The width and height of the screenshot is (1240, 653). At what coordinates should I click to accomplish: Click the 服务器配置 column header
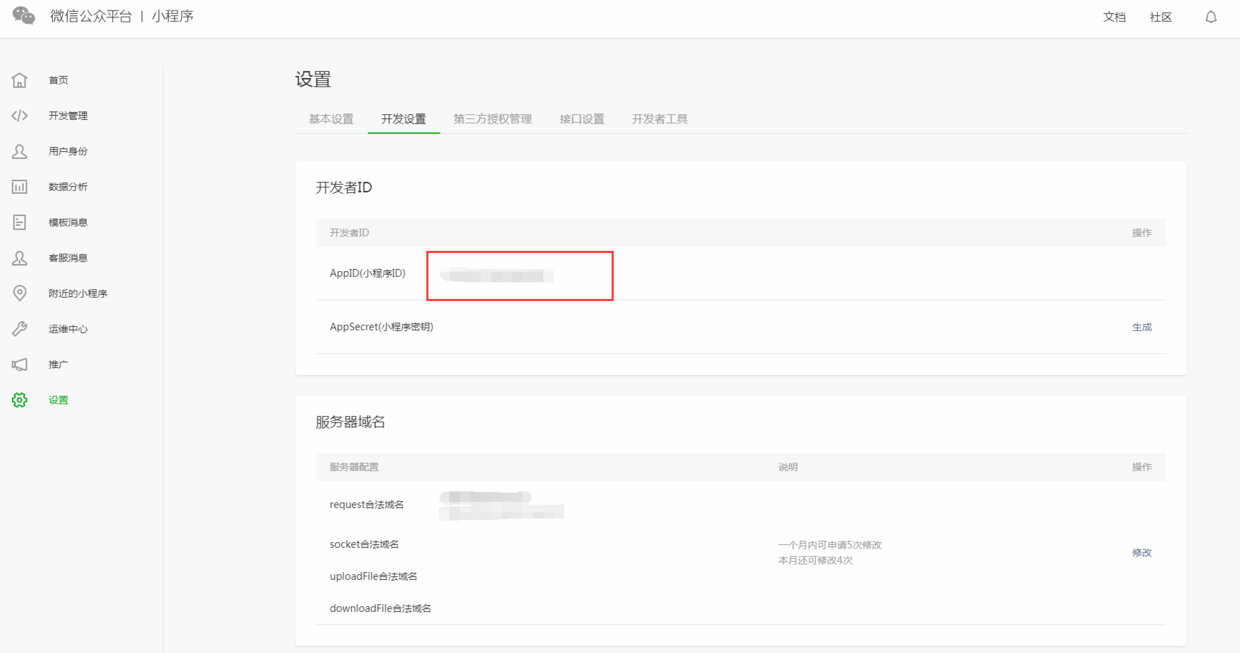coord(354,467)
